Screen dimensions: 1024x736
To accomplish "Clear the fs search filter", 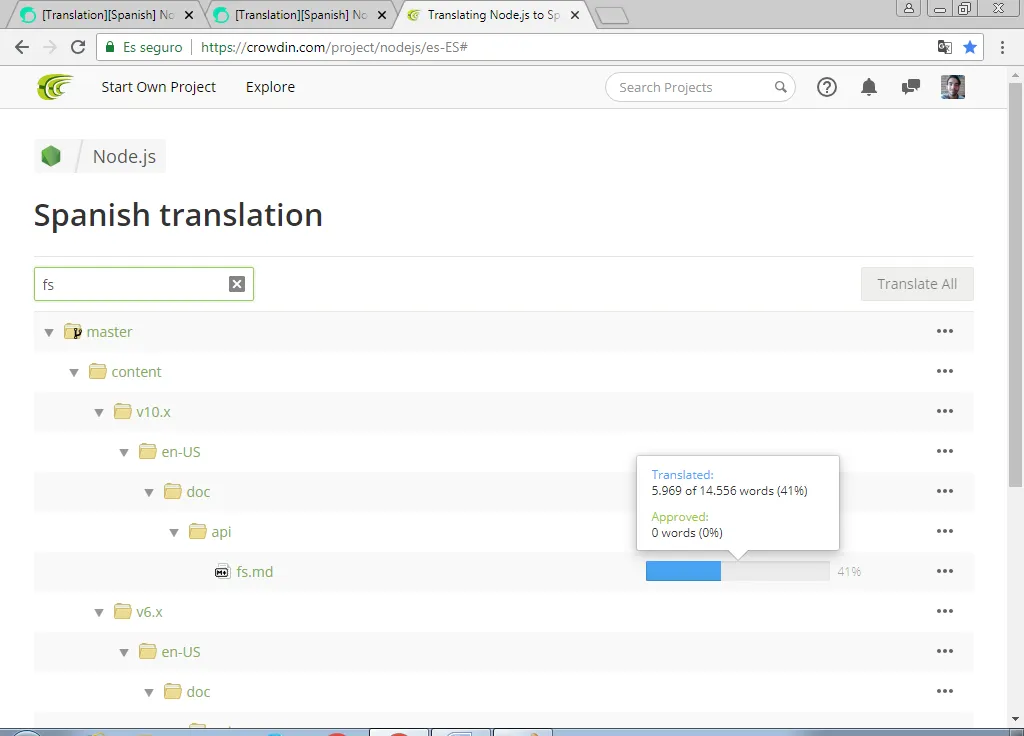I will [237, 284].
